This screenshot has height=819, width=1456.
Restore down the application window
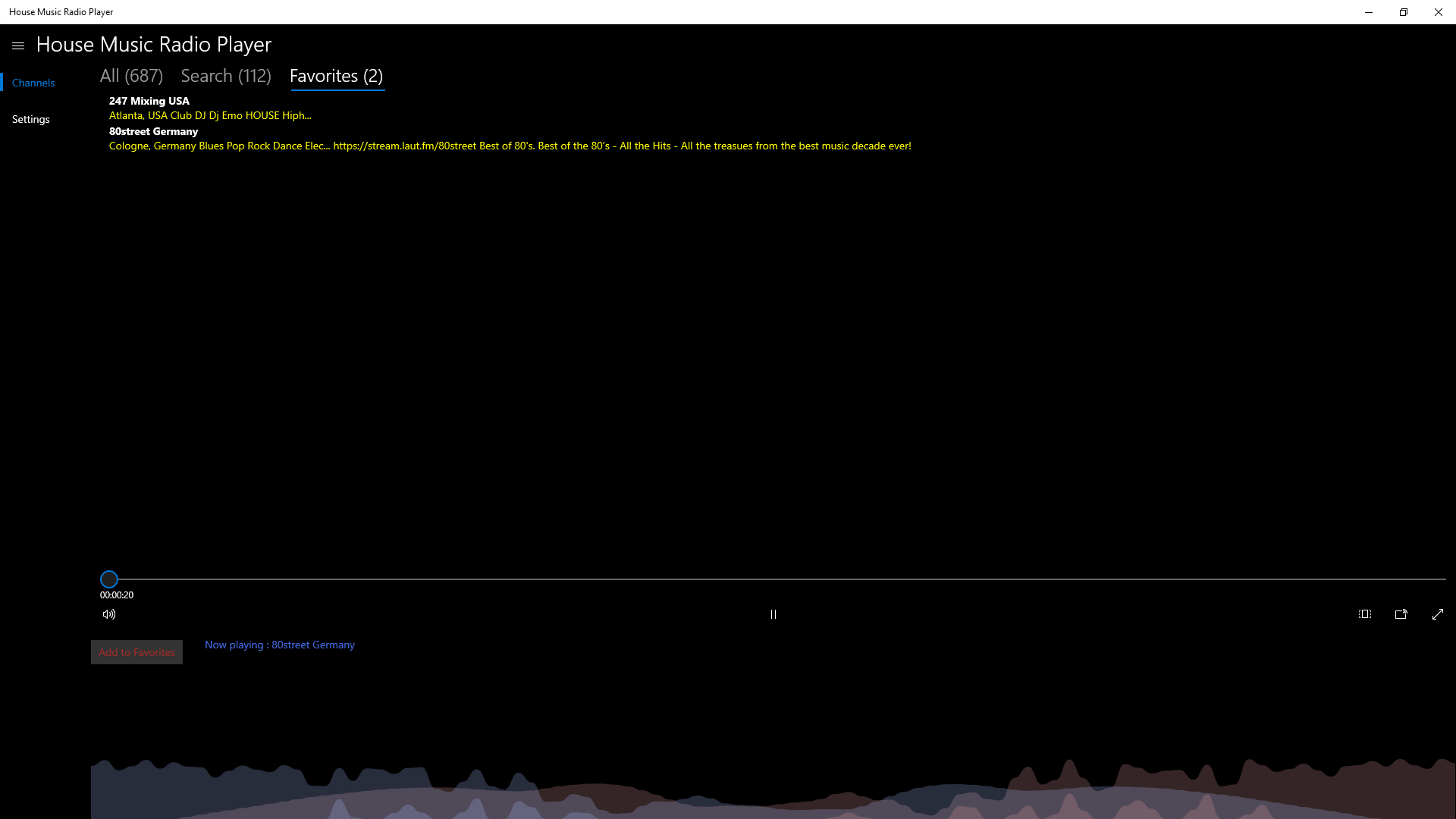tap(1403, 12)
